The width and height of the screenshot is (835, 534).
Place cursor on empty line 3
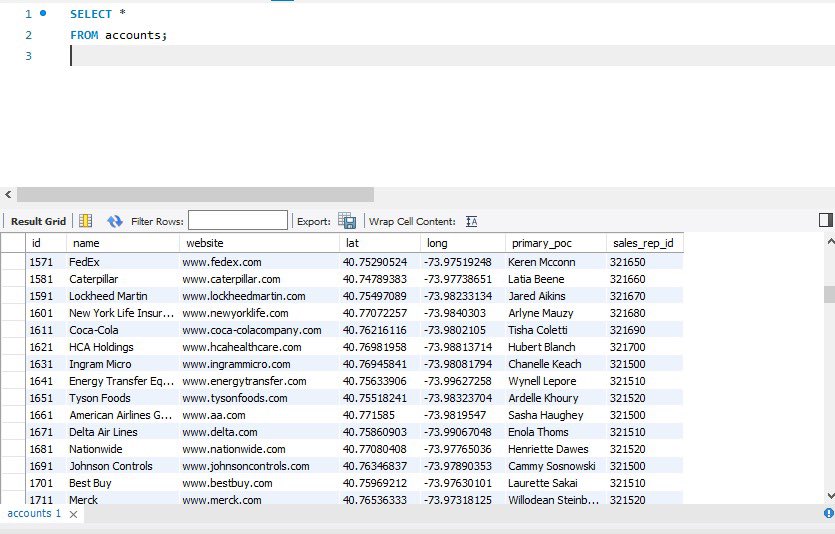coord(453,55)
